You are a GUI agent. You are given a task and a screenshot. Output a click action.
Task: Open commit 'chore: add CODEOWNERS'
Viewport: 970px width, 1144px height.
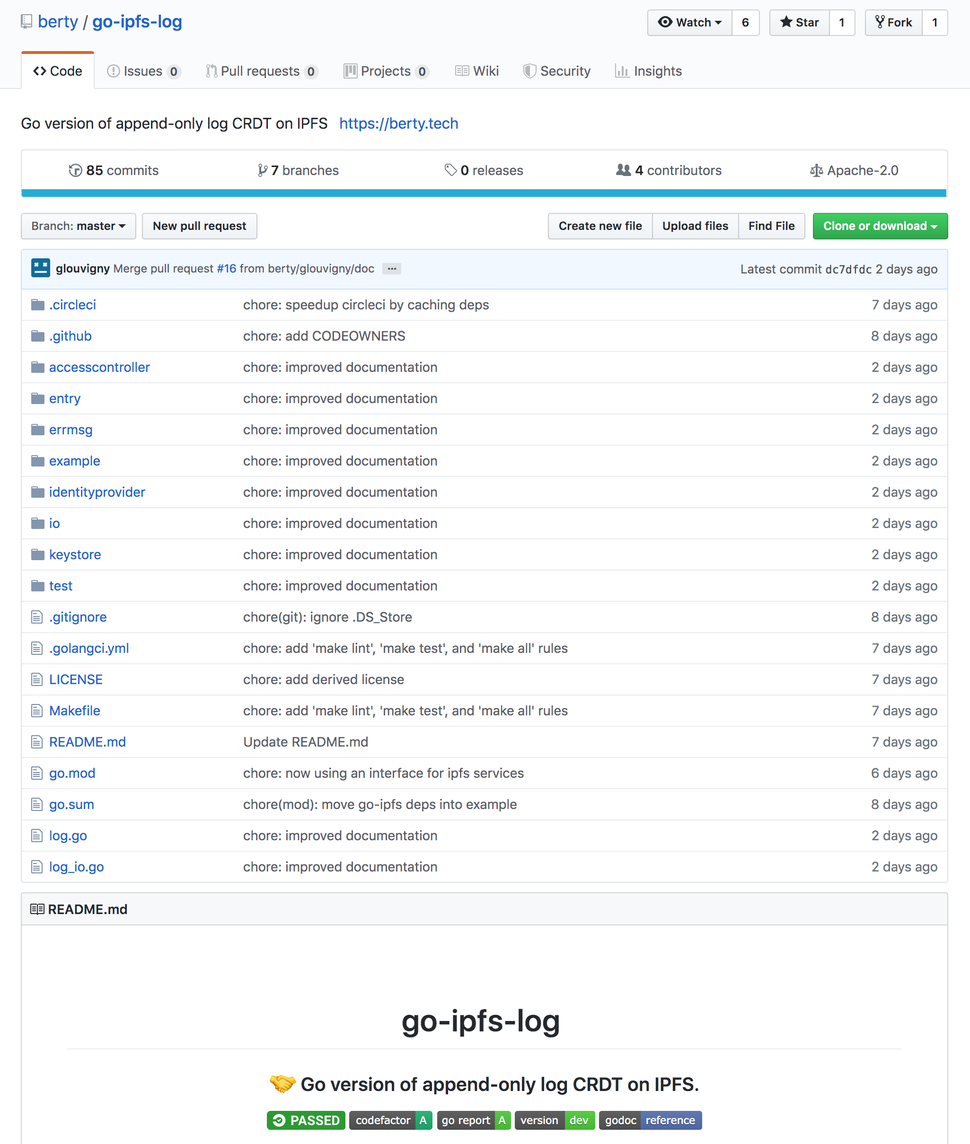click(325, 336)
